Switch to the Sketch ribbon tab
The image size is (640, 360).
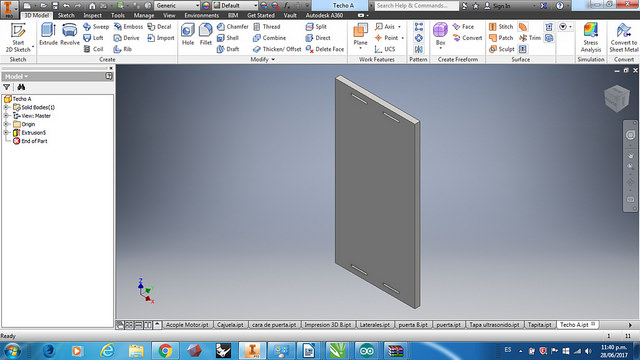pyautogui.click(x=66, y=16)
